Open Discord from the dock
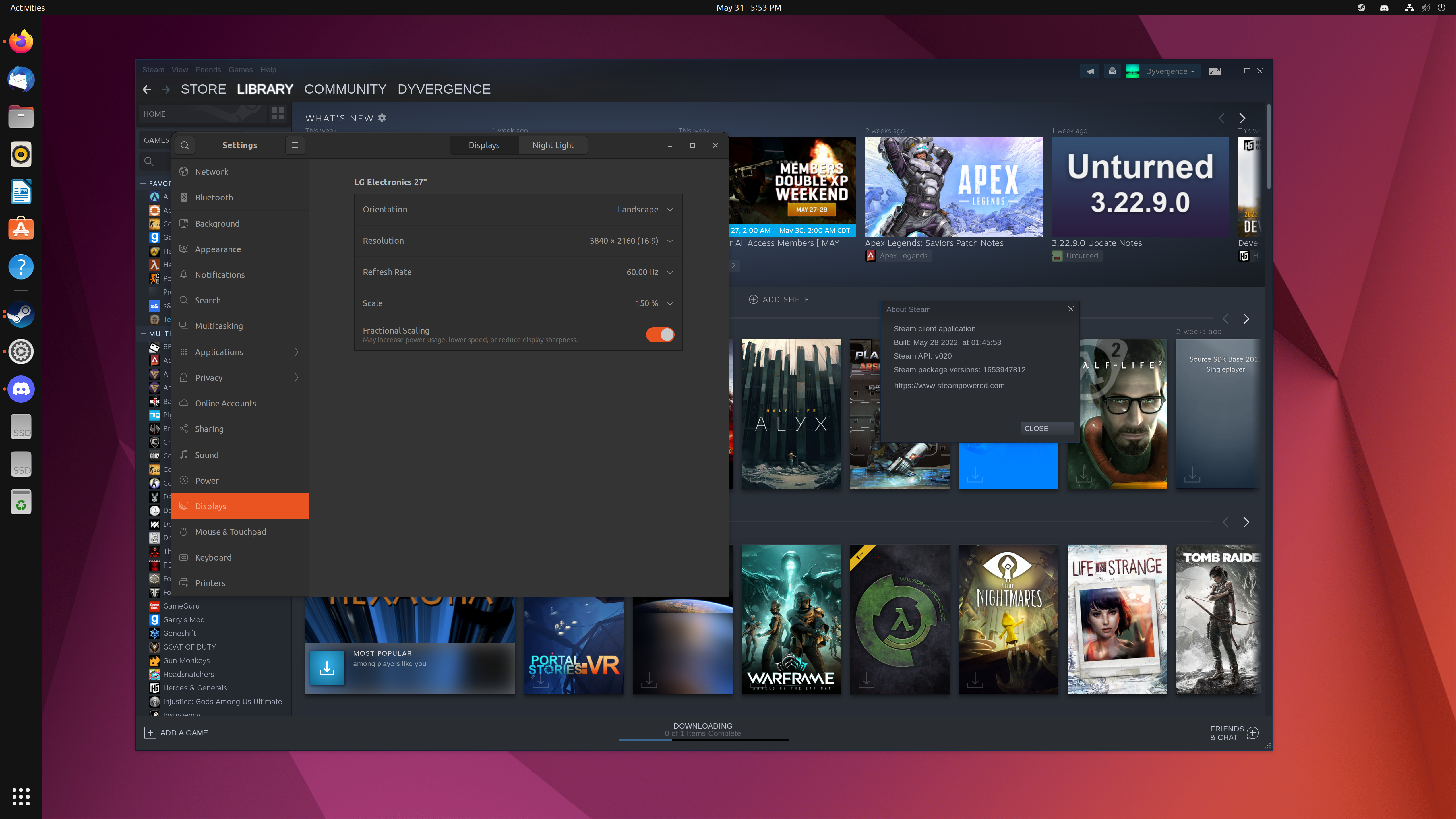Viewport: 1456px width, 819px height. (21, 389)
